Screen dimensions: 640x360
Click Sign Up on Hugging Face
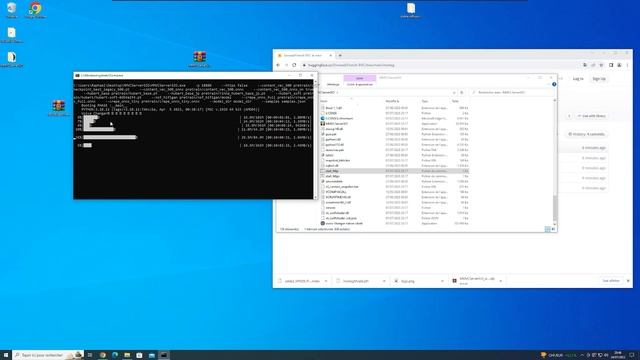click(599, 79)
